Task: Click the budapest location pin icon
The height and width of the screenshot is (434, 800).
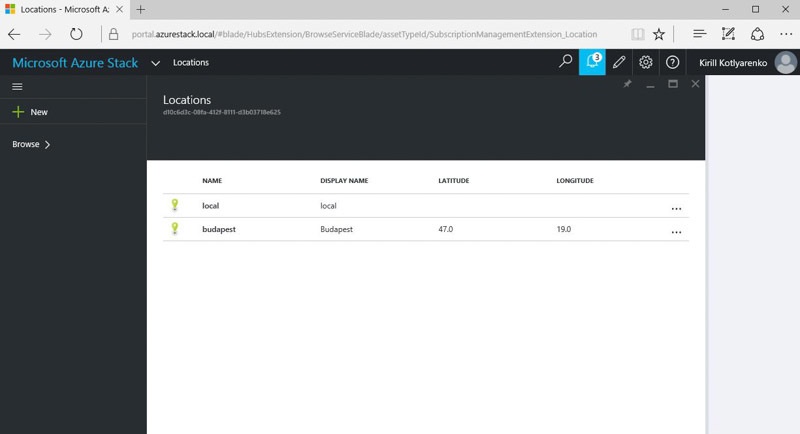Action: [x=175, y=228]
